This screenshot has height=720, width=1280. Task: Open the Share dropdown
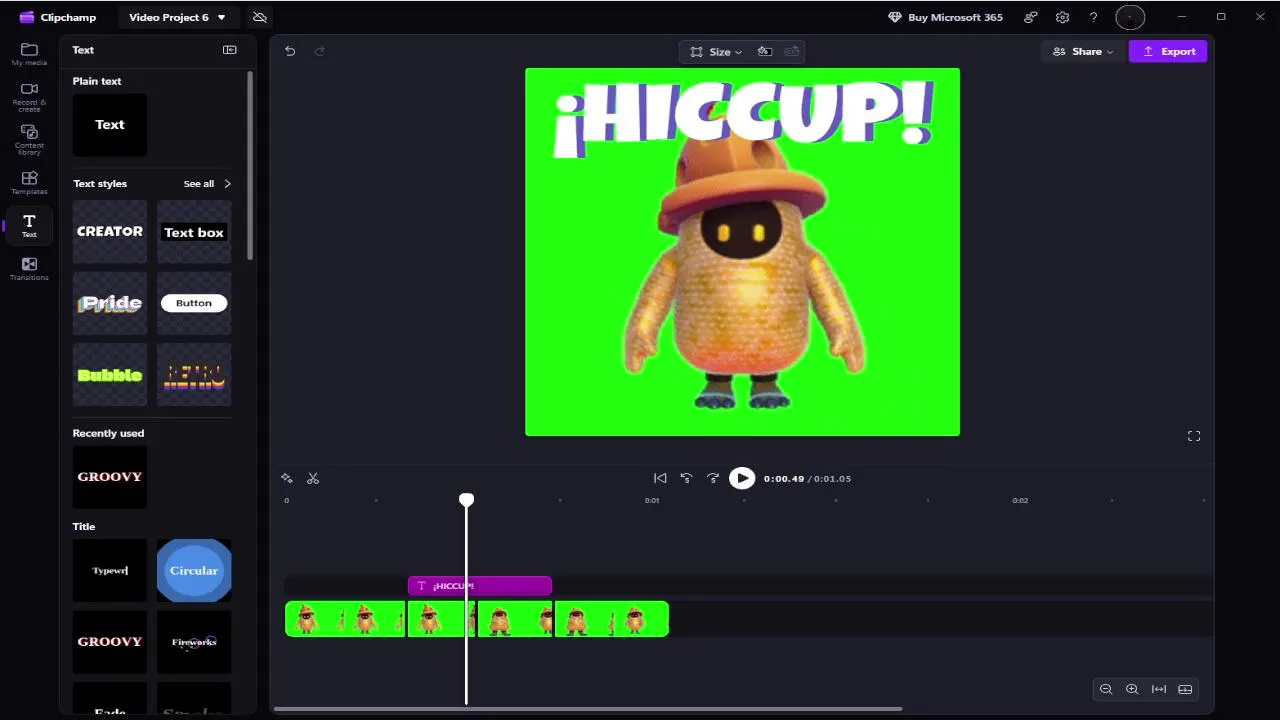(1083, 51)
